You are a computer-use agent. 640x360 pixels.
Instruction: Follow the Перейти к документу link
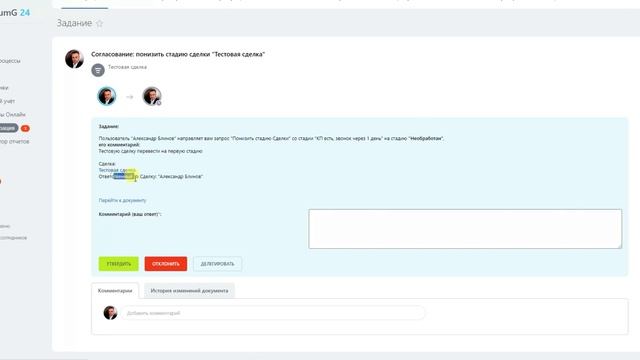point(122,200)
